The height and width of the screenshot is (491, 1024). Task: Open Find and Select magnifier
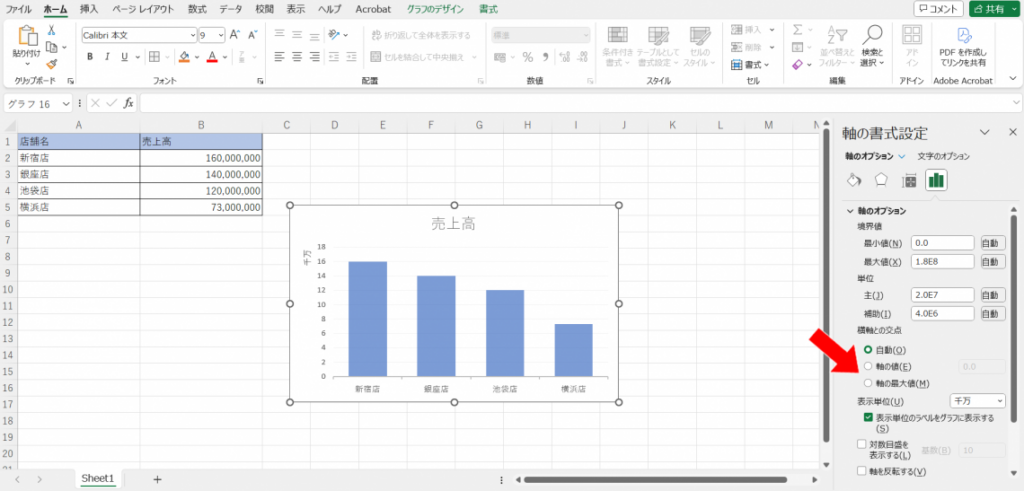[872, 35]
